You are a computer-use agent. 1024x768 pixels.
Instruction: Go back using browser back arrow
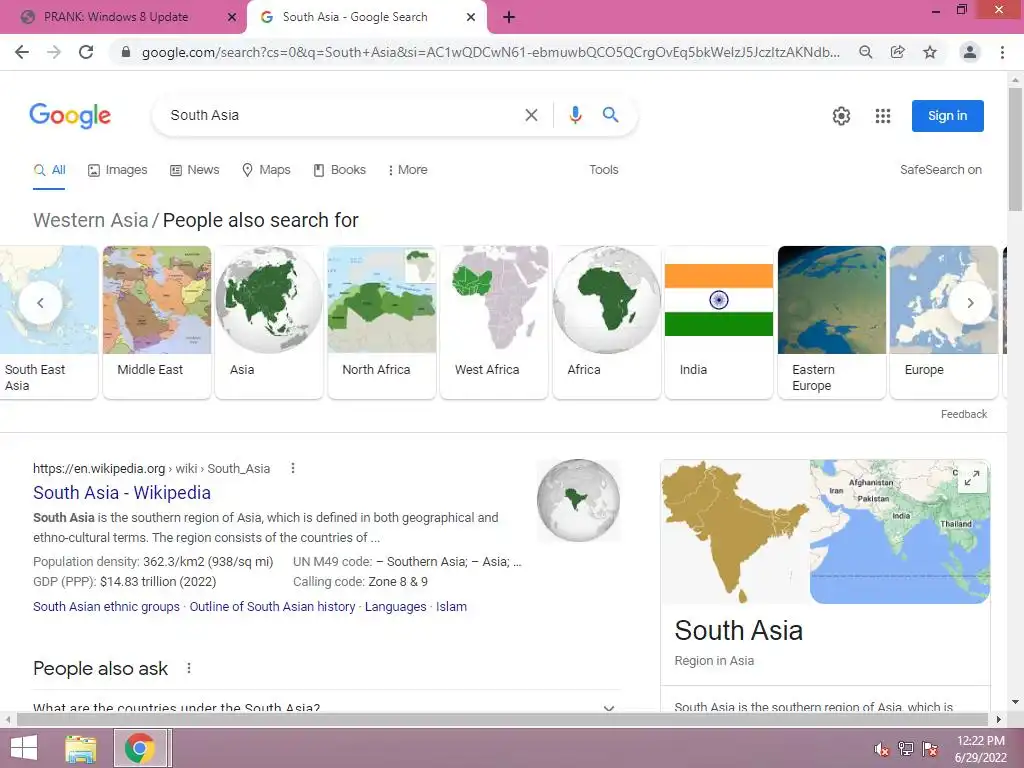[x=22, y=52]
